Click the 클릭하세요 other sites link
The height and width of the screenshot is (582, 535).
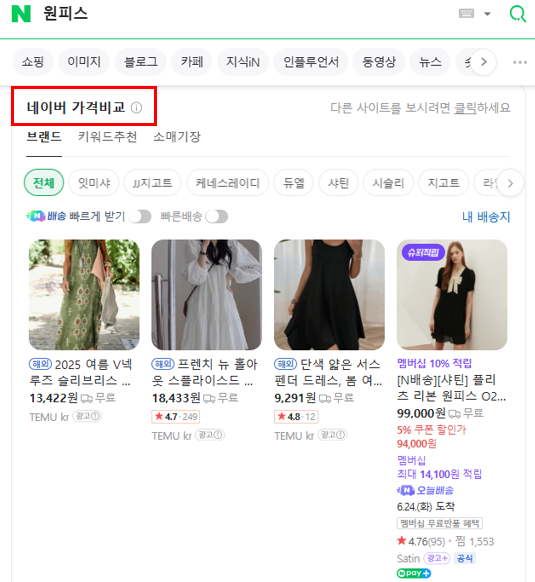coord(482,108)
